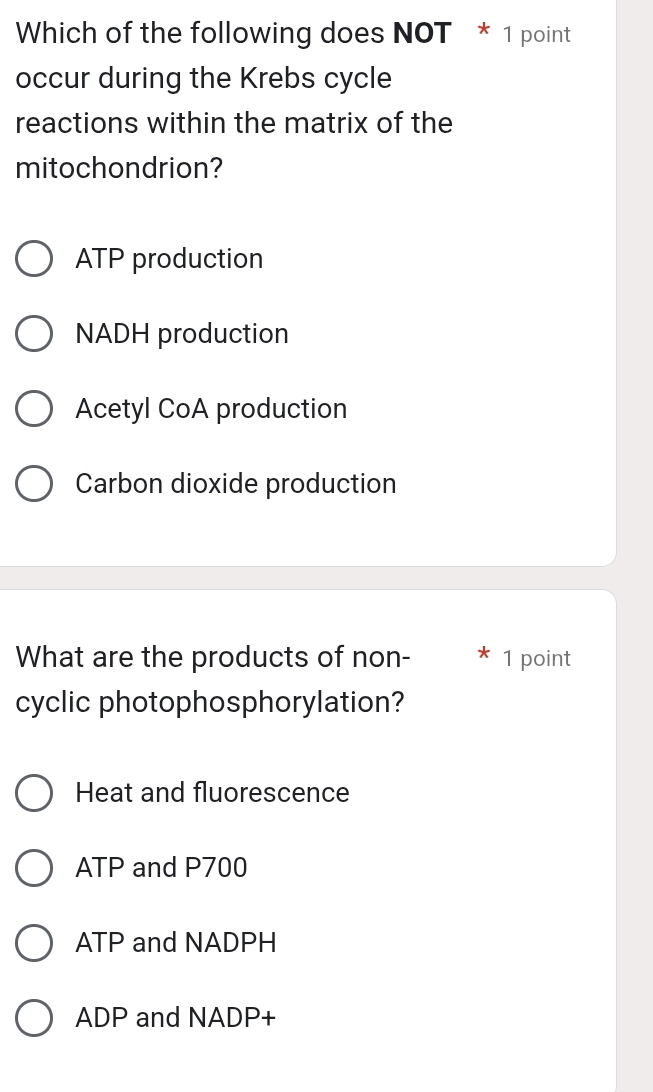
Task: Click the photophosphorylation question text
Action: tap(210, 678)
